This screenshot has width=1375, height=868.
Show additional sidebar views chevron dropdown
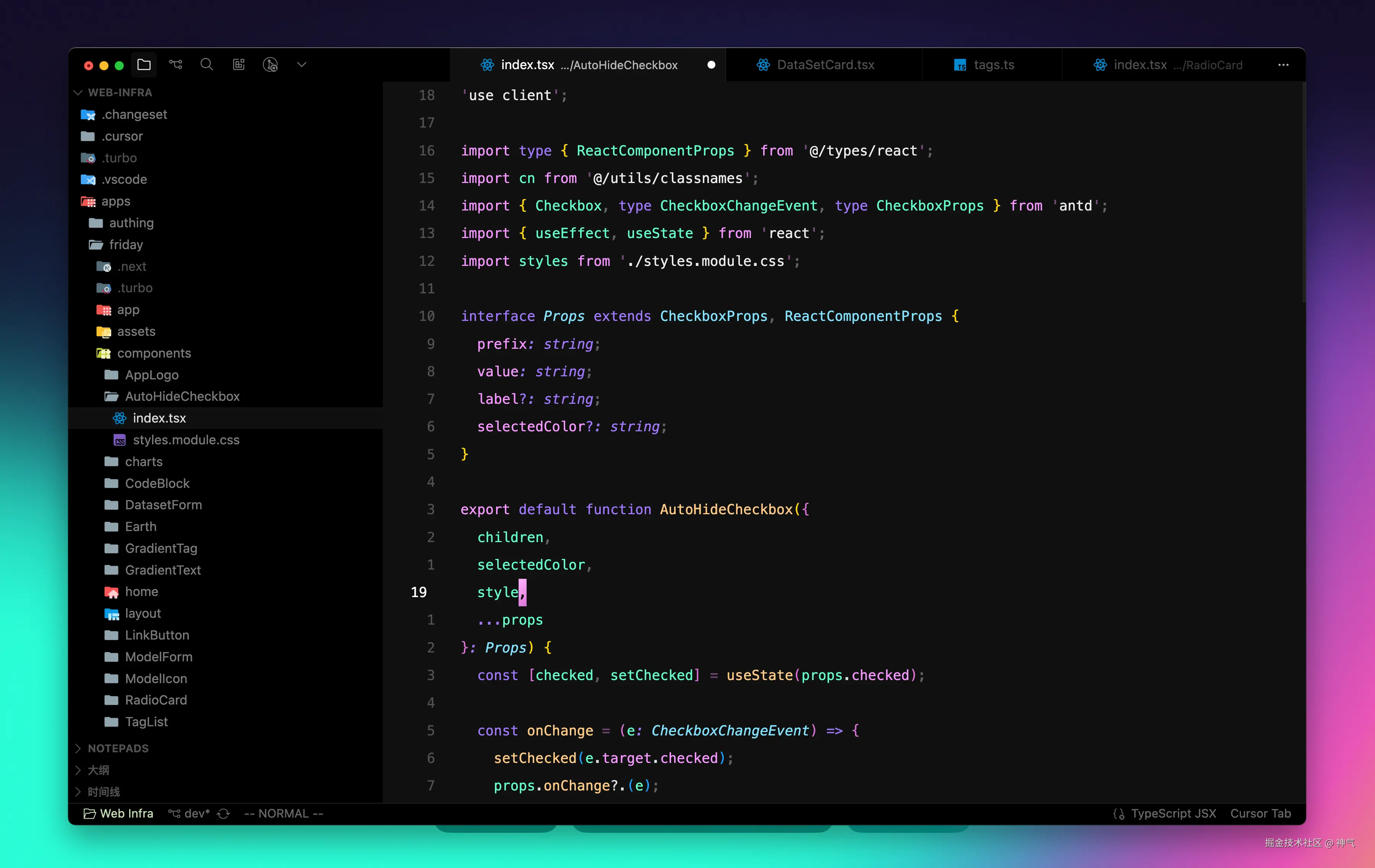(x=302, y=65)
